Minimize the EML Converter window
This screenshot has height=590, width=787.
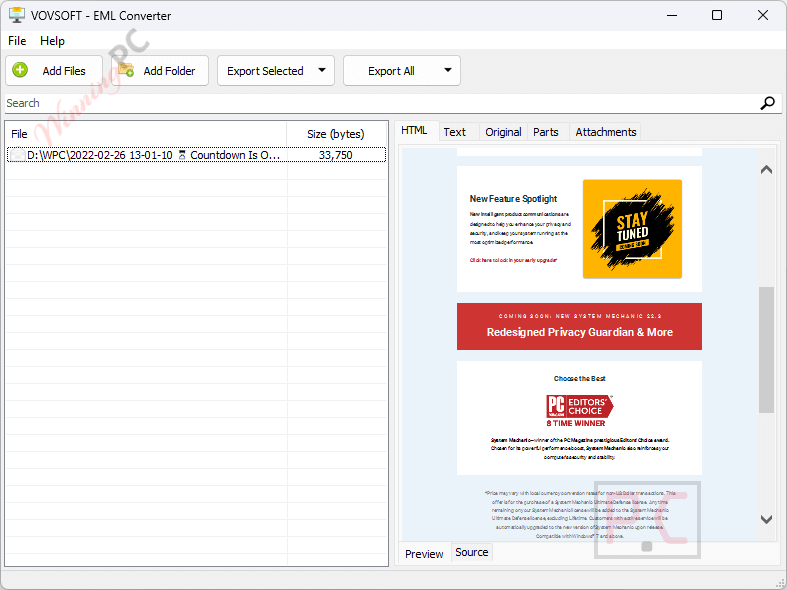tap(672, 16)
